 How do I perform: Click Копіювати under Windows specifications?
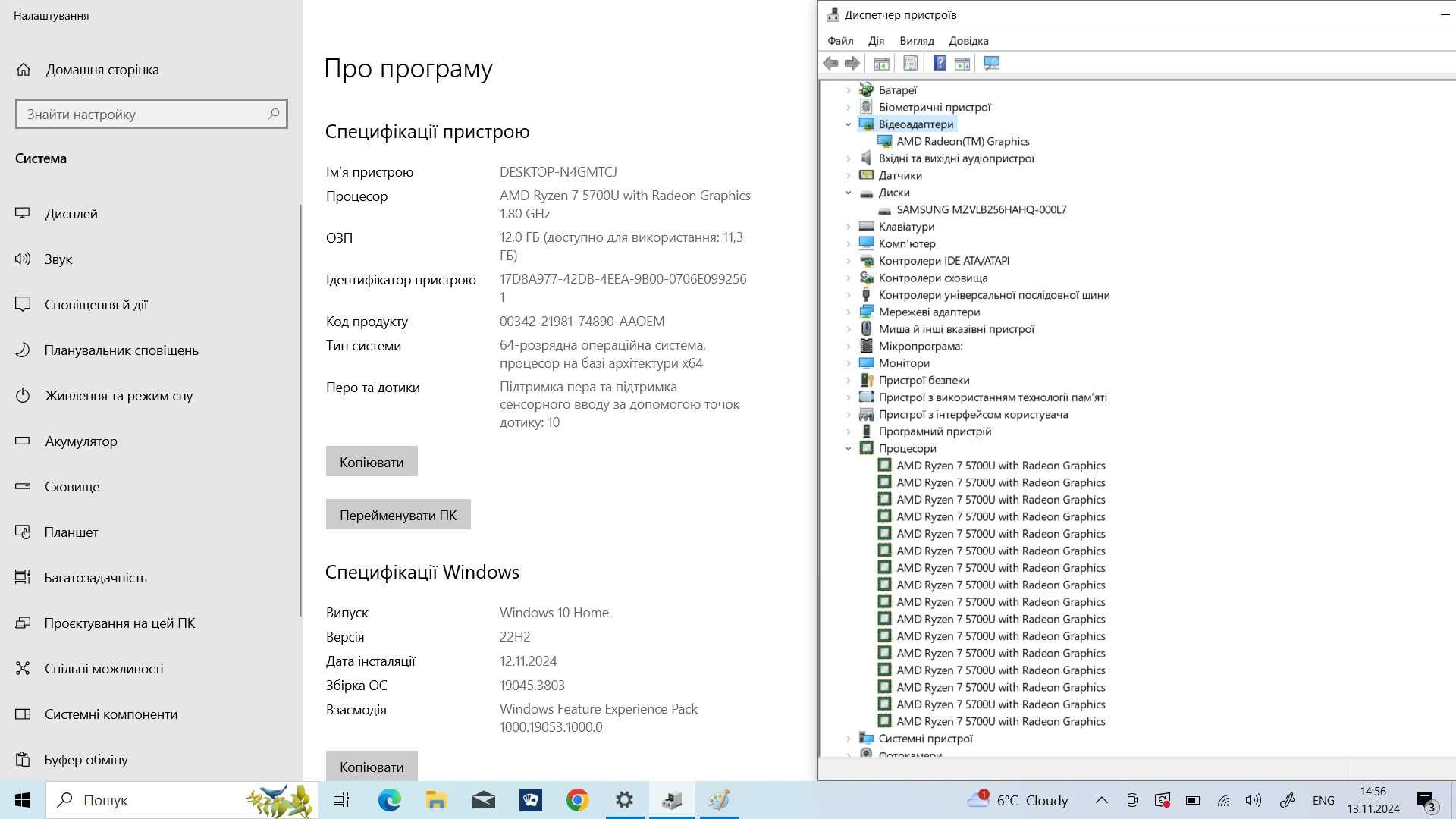(x=372, y=766)
